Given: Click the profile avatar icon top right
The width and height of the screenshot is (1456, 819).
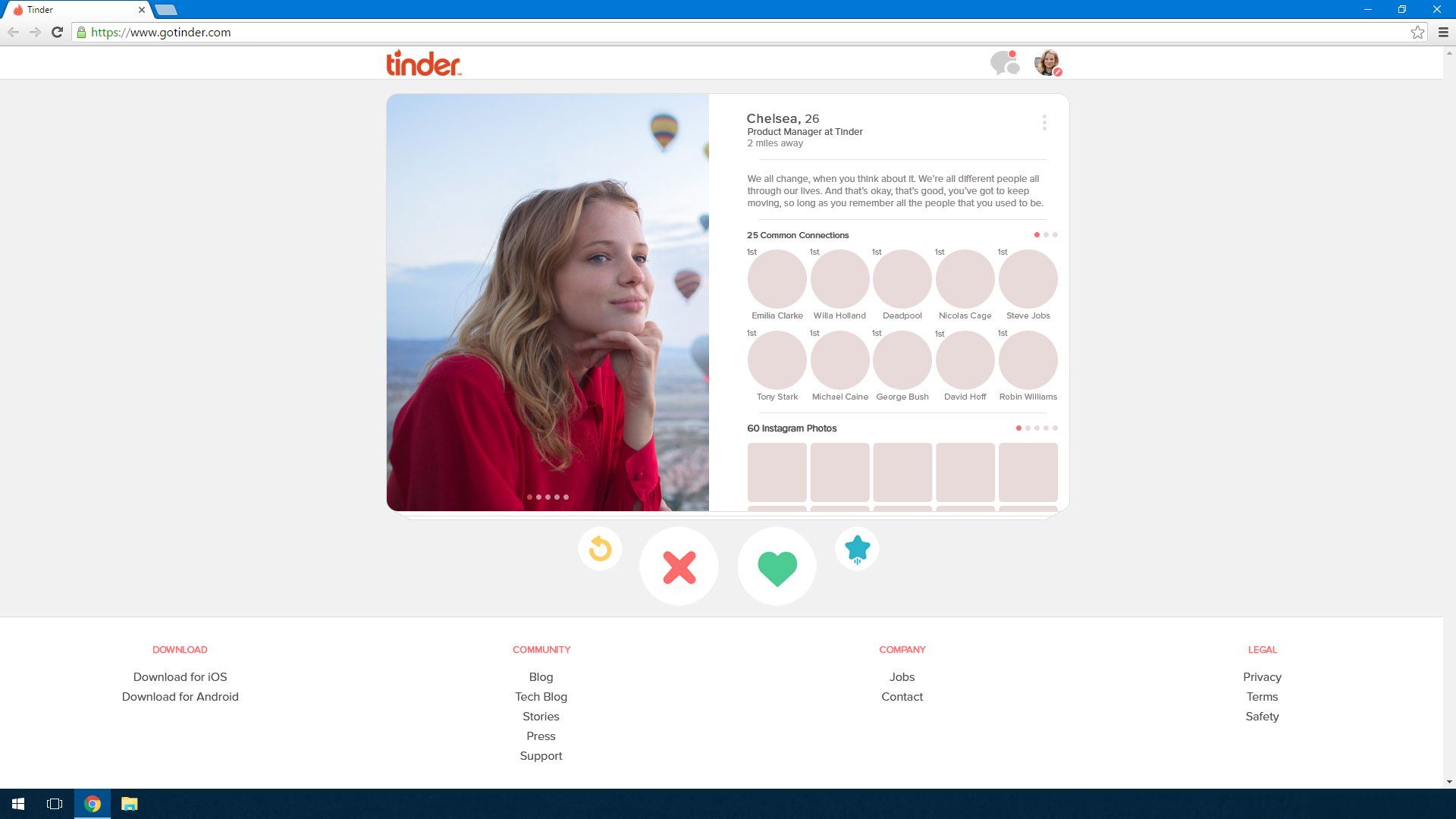Looking at the screenshot, I should (x=1048, y=62).
